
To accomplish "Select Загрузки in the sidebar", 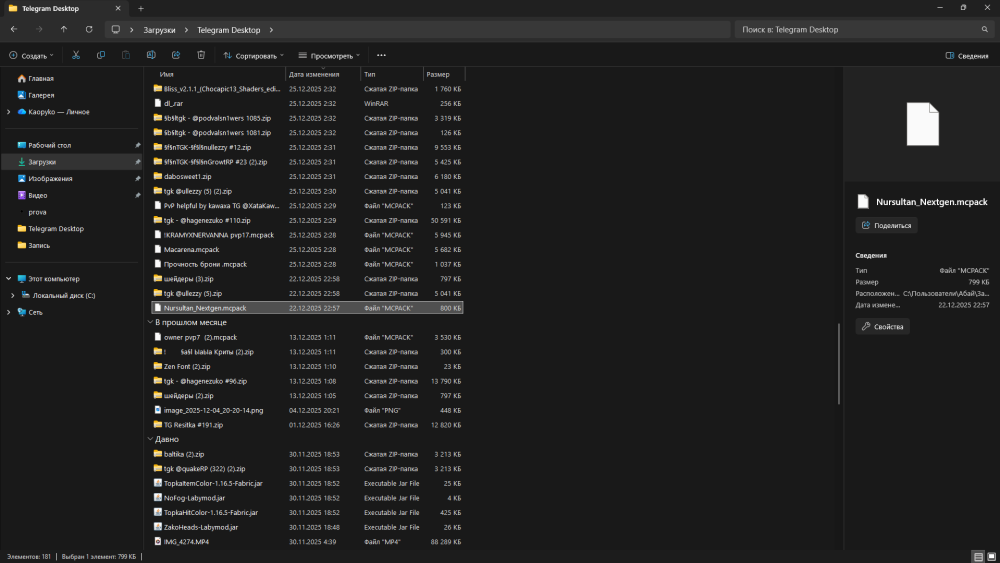I will [x=71, y=162].
